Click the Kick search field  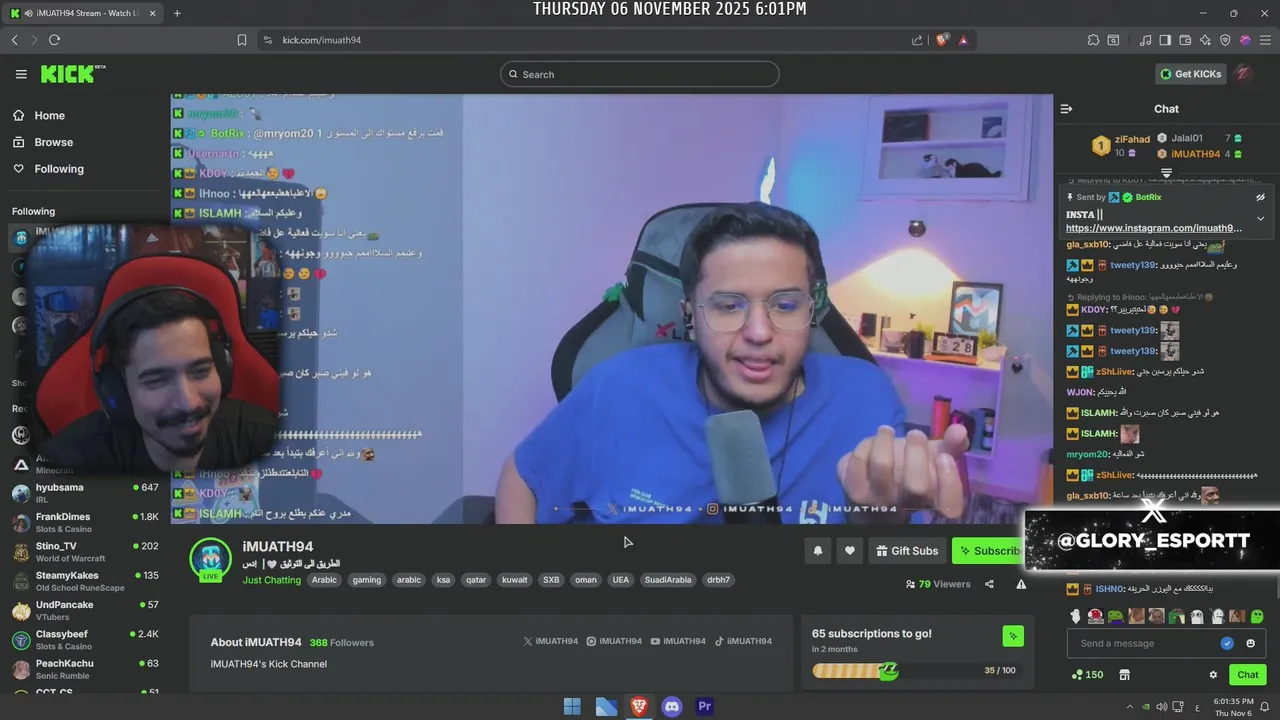(640, 74)
